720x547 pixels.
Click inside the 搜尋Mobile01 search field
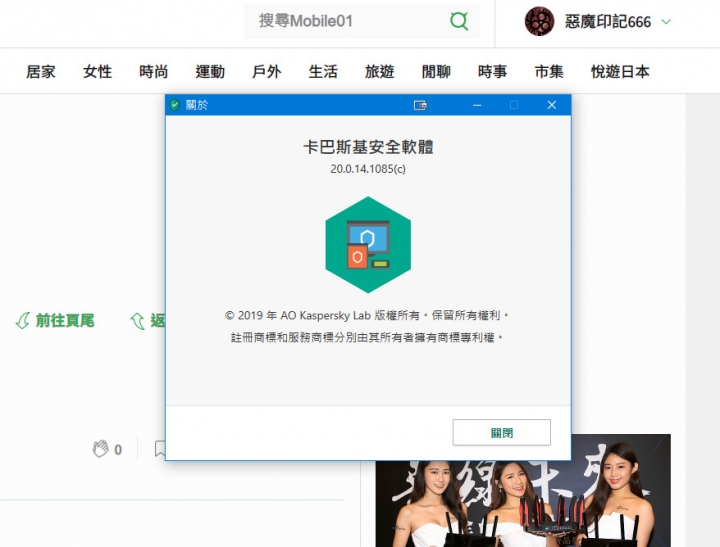[361, 21]
